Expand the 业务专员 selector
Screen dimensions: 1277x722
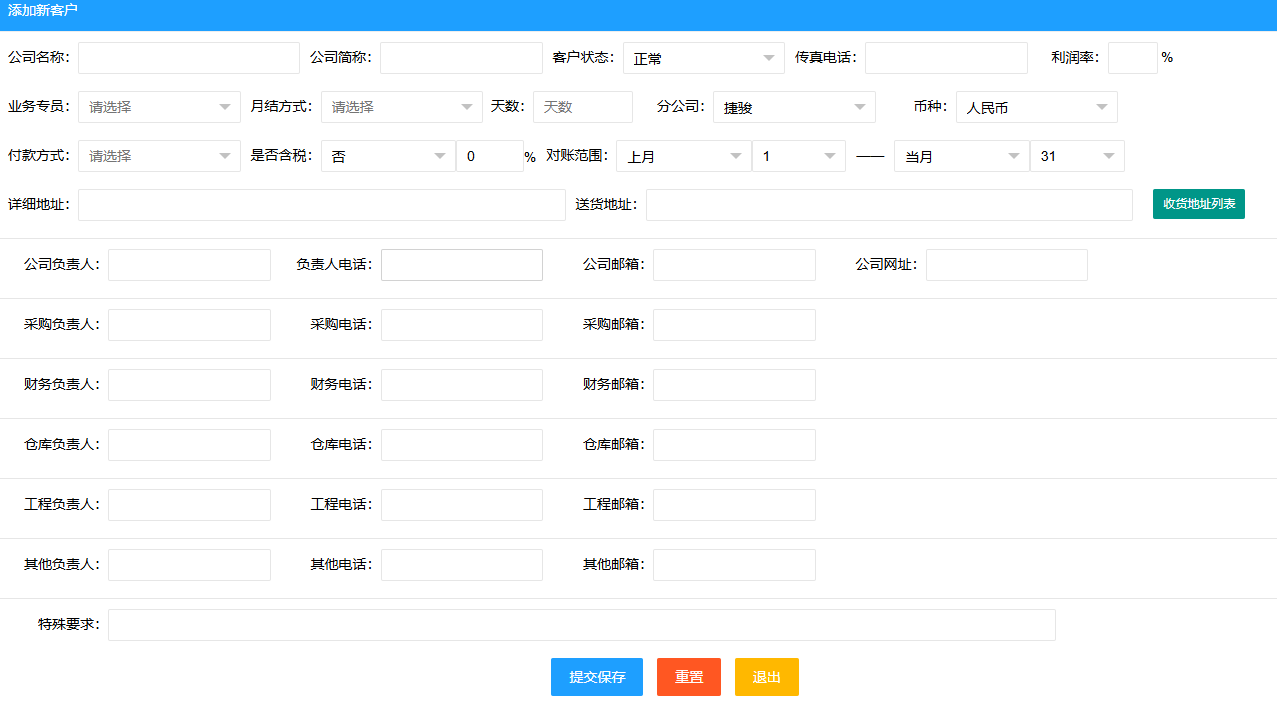coord(157,106)
